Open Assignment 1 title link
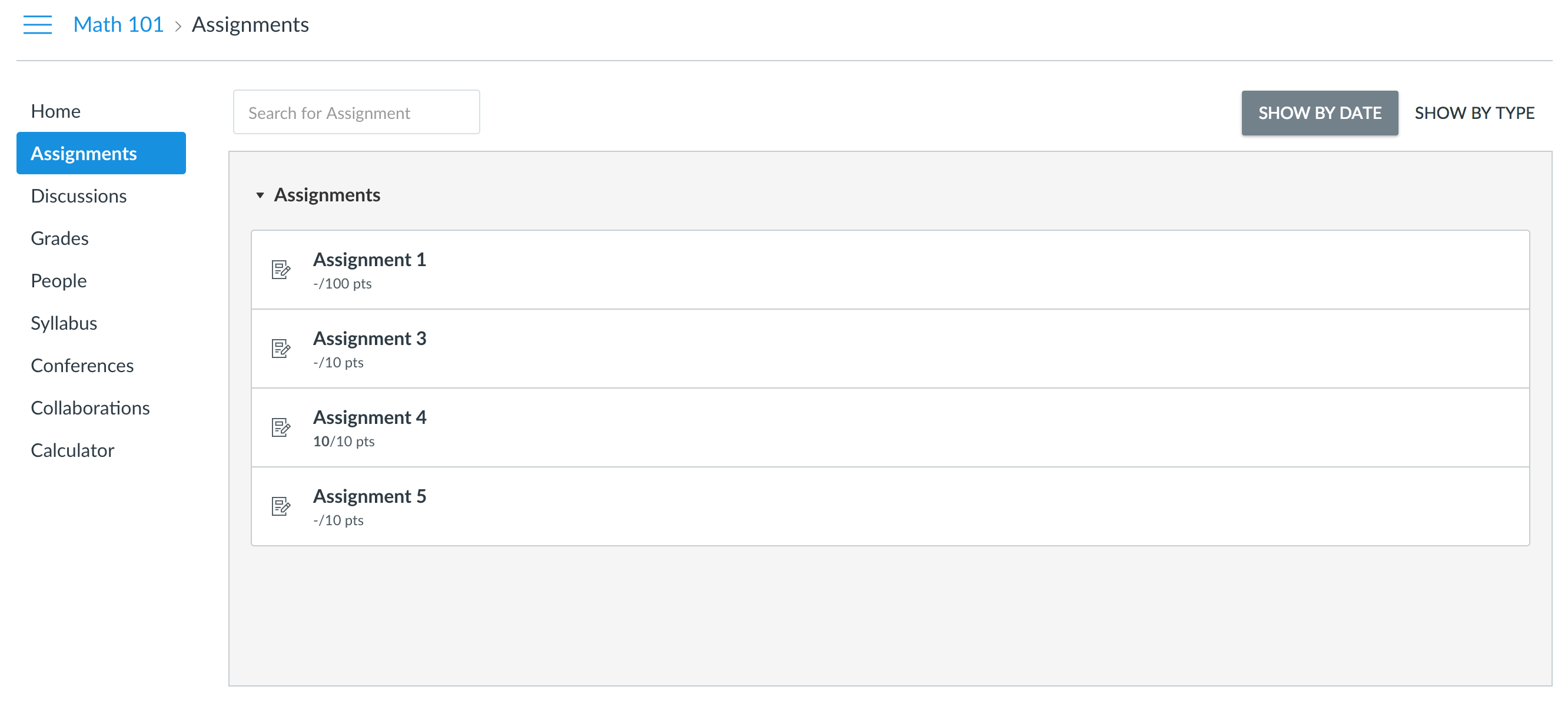The height and width of the screenshot is (703, 1568). tap(370, 259)
